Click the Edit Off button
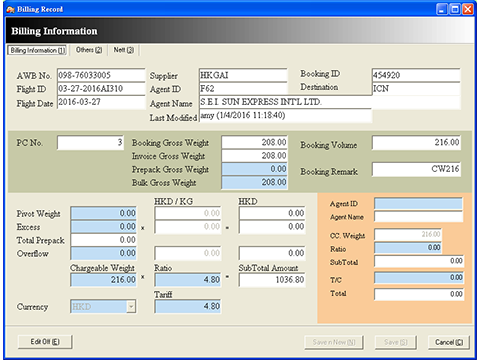Screen dimensions: 480x360 pyautogui.click(x=45, y=342)
